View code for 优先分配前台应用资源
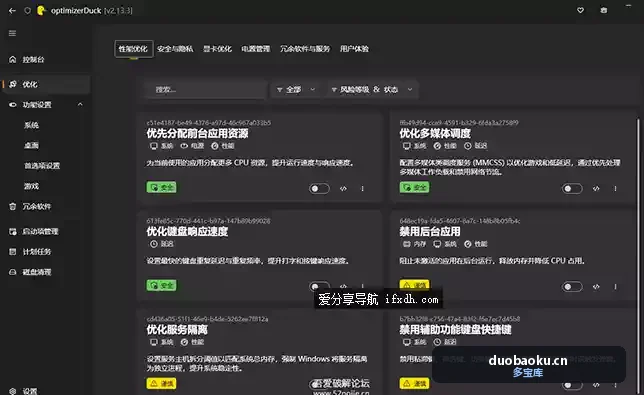 [343, 188]
